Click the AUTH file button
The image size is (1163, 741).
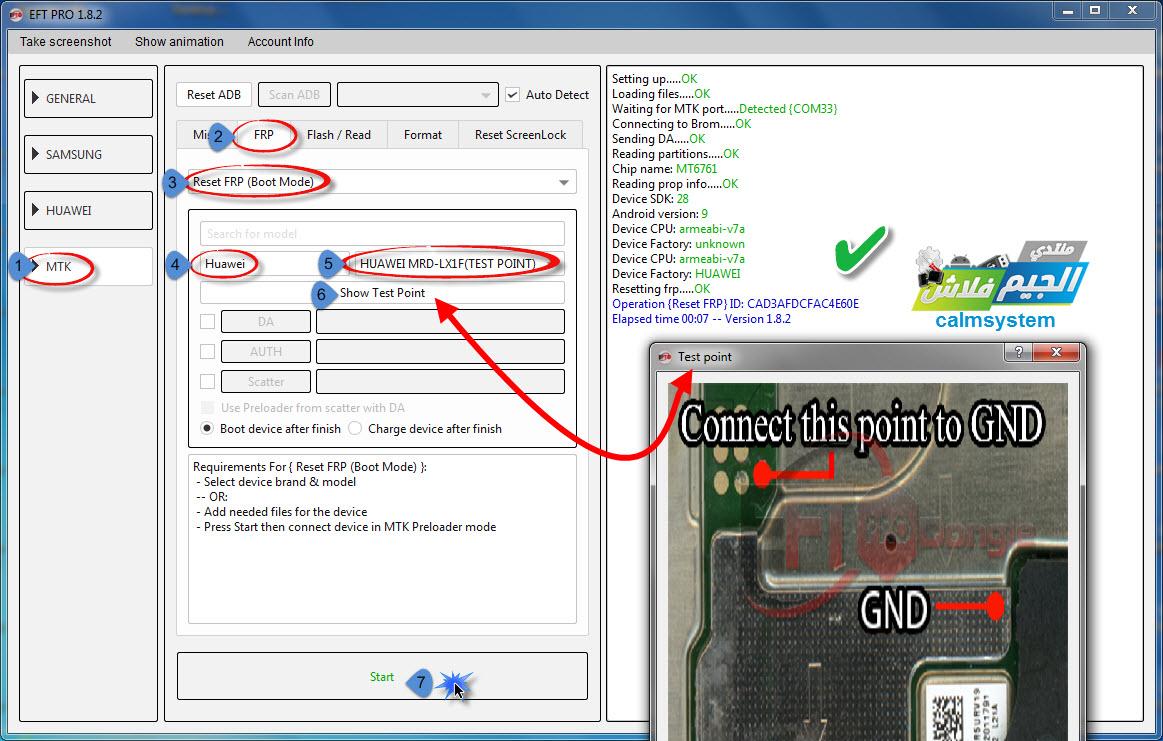pyautogui.click(x=266, y=352)
